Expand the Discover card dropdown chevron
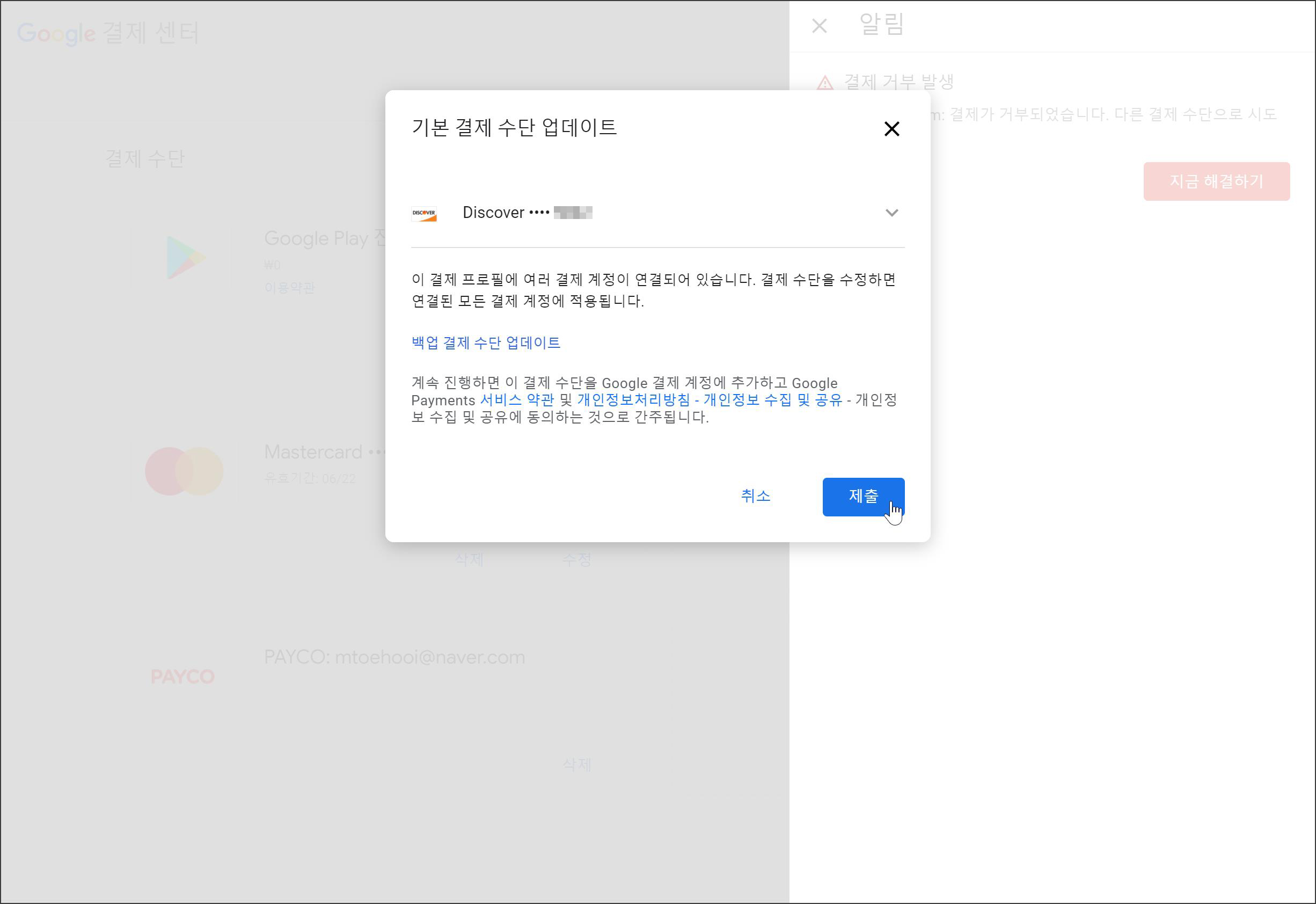This screenshot has height=904, width=1316. click(891, 213)
